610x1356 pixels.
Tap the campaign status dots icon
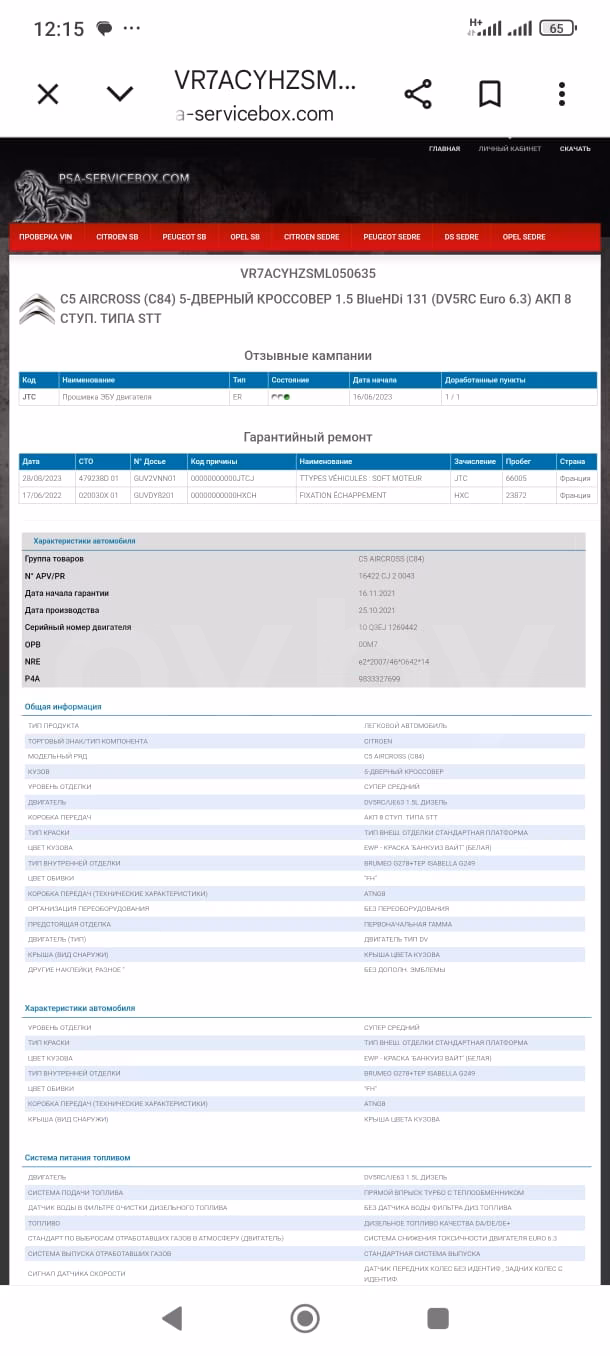click(280, 397)
